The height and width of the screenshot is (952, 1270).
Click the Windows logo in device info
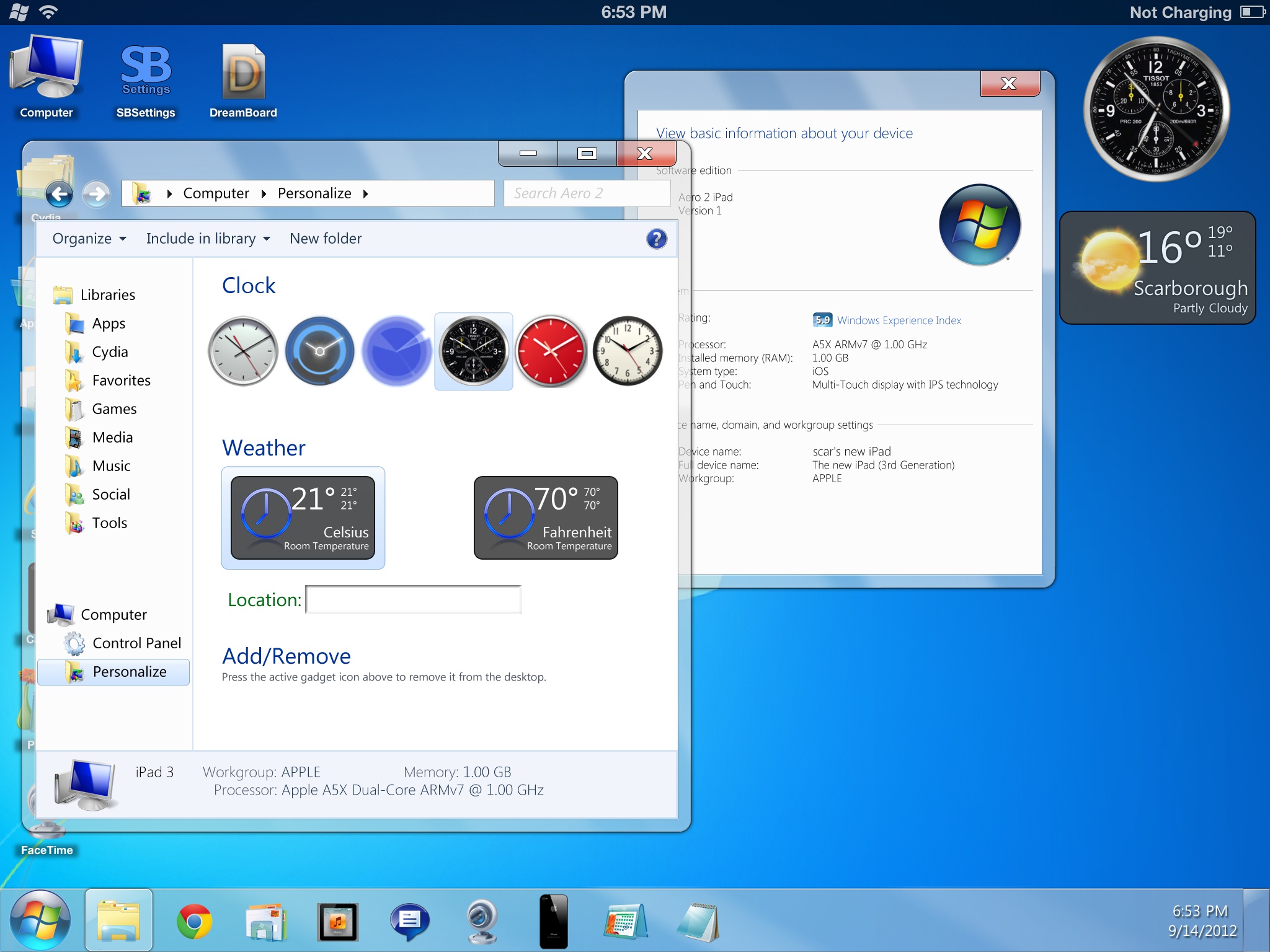[x=980, y=225]
